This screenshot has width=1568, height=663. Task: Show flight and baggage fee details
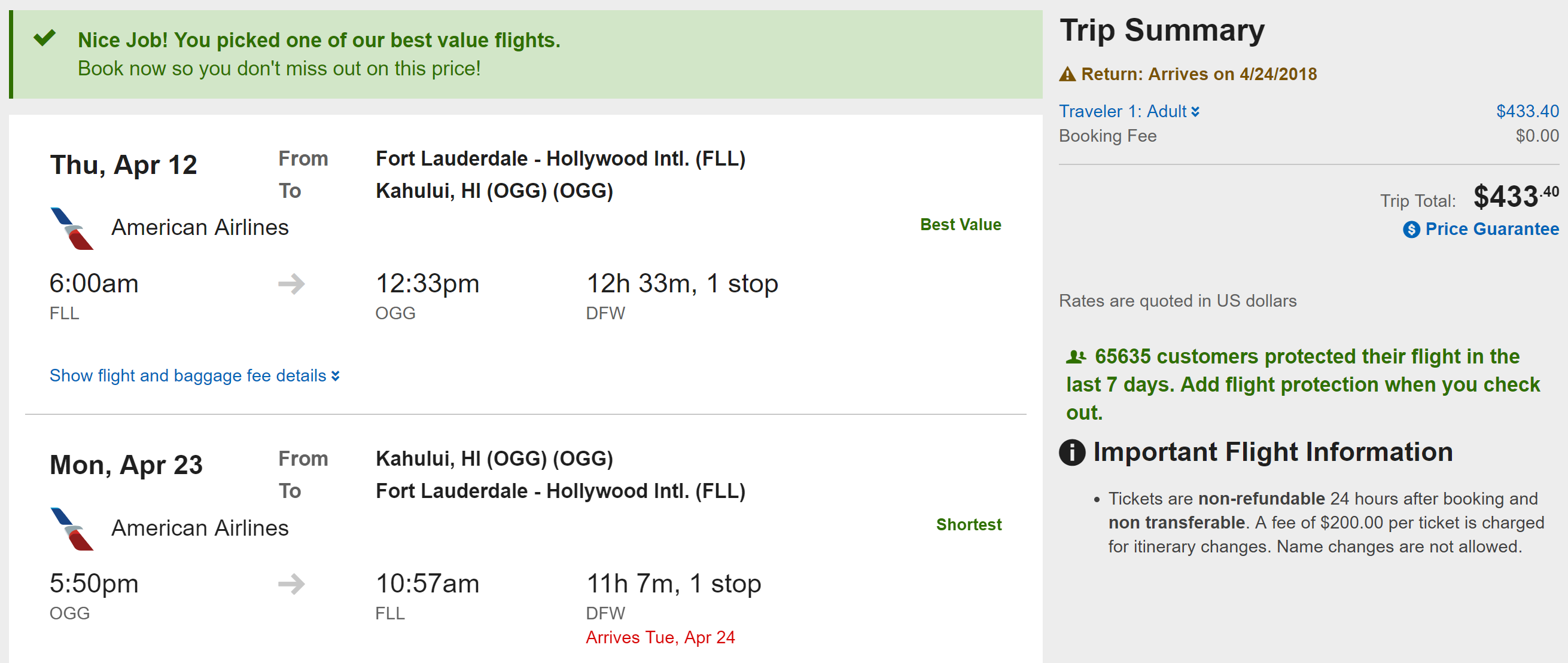click(x=187, y=376)
